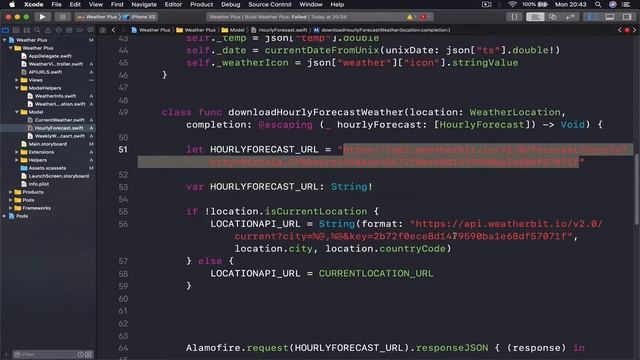The height and width of the screenshot is (360, 640).
Task: Jump to previous issue in jump bar
Action: click(620, 30)
